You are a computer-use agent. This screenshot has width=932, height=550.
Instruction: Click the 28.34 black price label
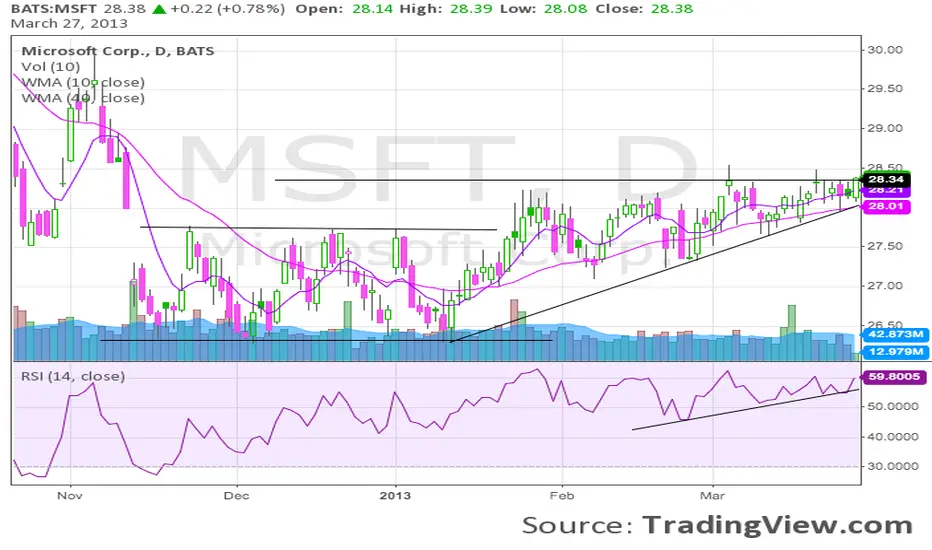click(886, 179)
